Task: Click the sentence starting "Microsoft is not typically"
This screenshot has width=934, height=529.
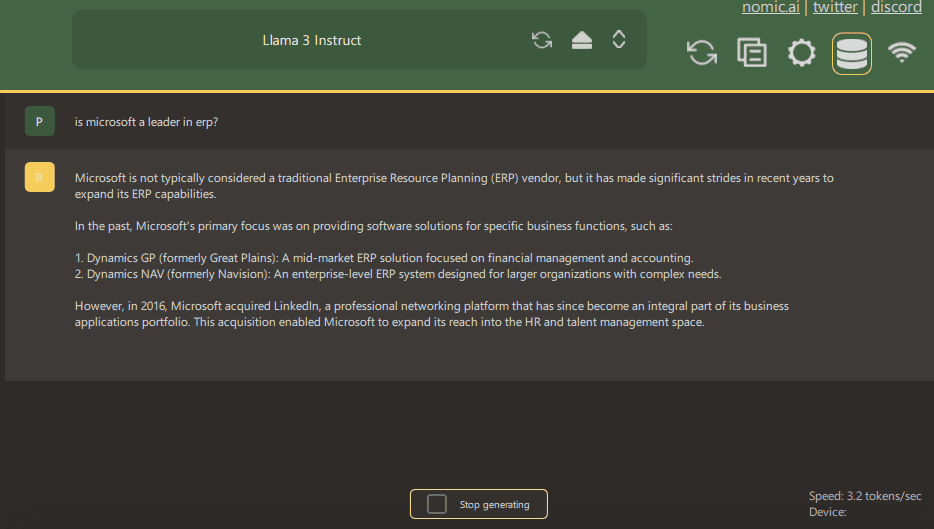Action: coord(454,186)
